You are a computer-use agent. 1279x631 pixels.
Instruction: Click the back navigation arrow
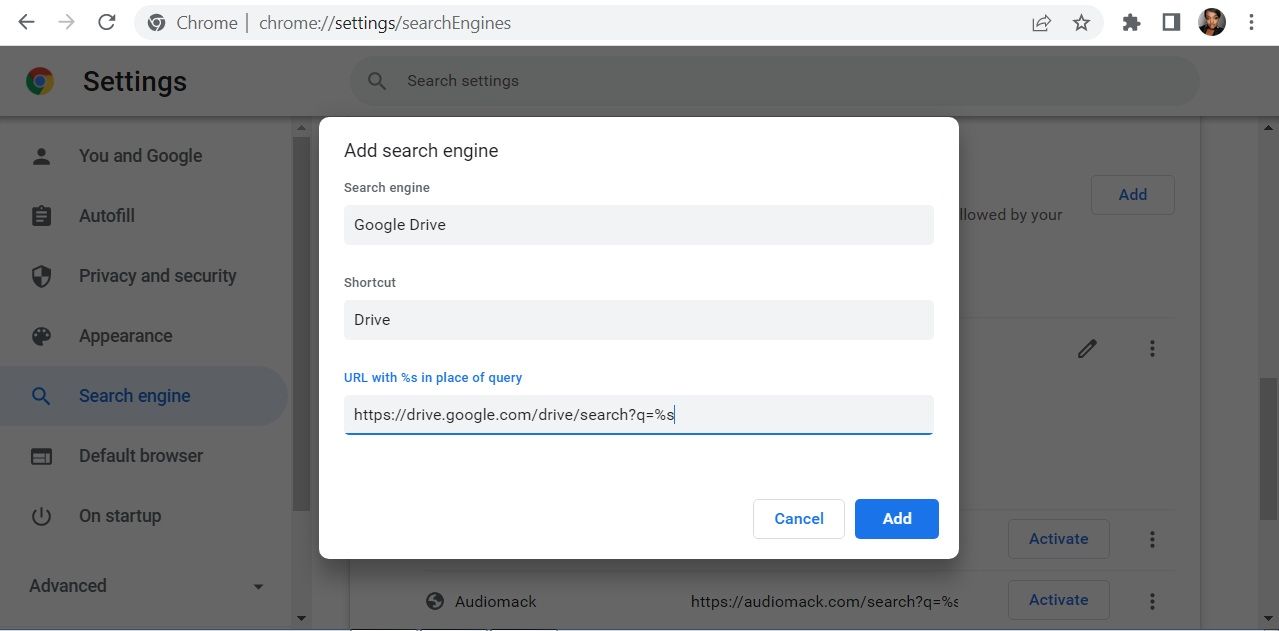pos(25,22)
